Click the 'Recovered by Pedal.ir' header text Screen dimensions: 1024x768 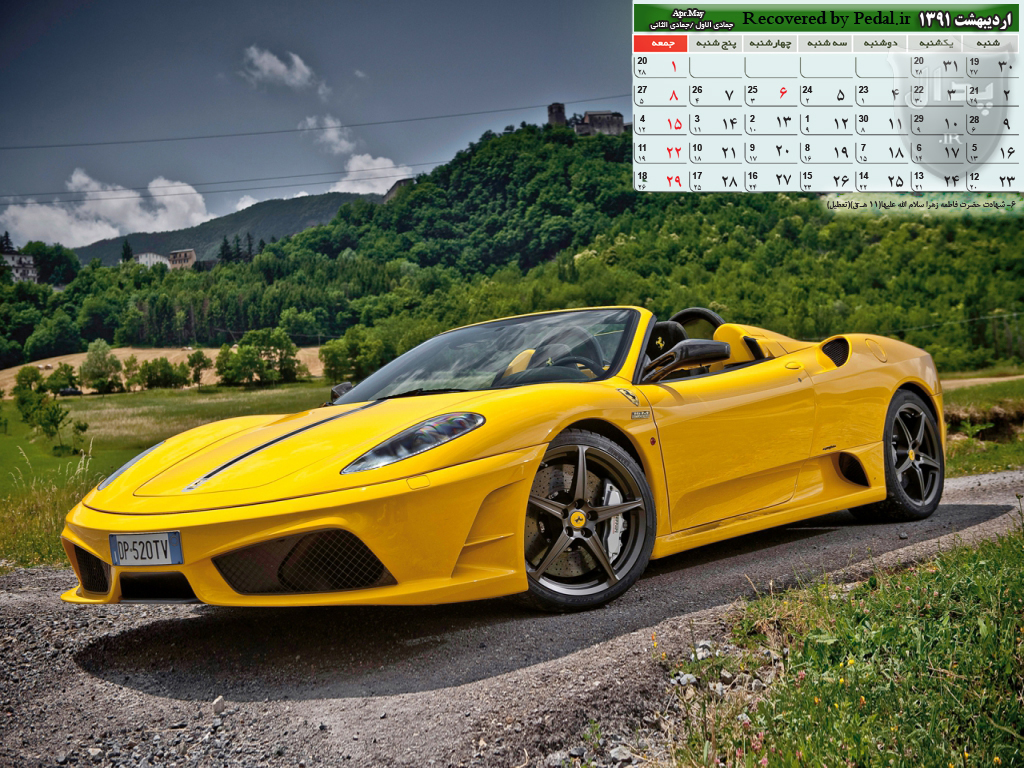pos(825,18)
